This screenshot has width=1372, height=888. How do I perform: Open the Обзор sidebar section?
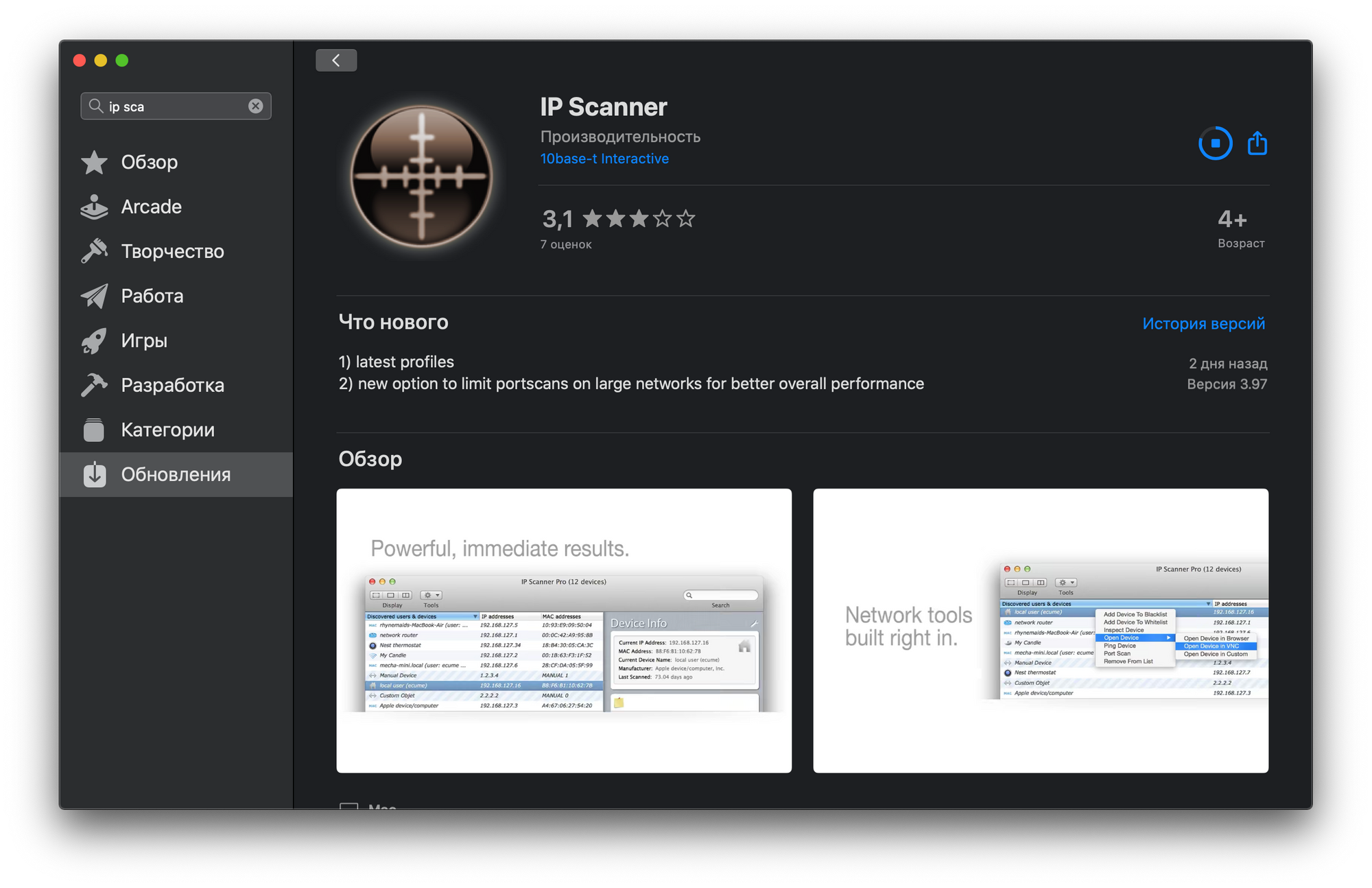149,162
